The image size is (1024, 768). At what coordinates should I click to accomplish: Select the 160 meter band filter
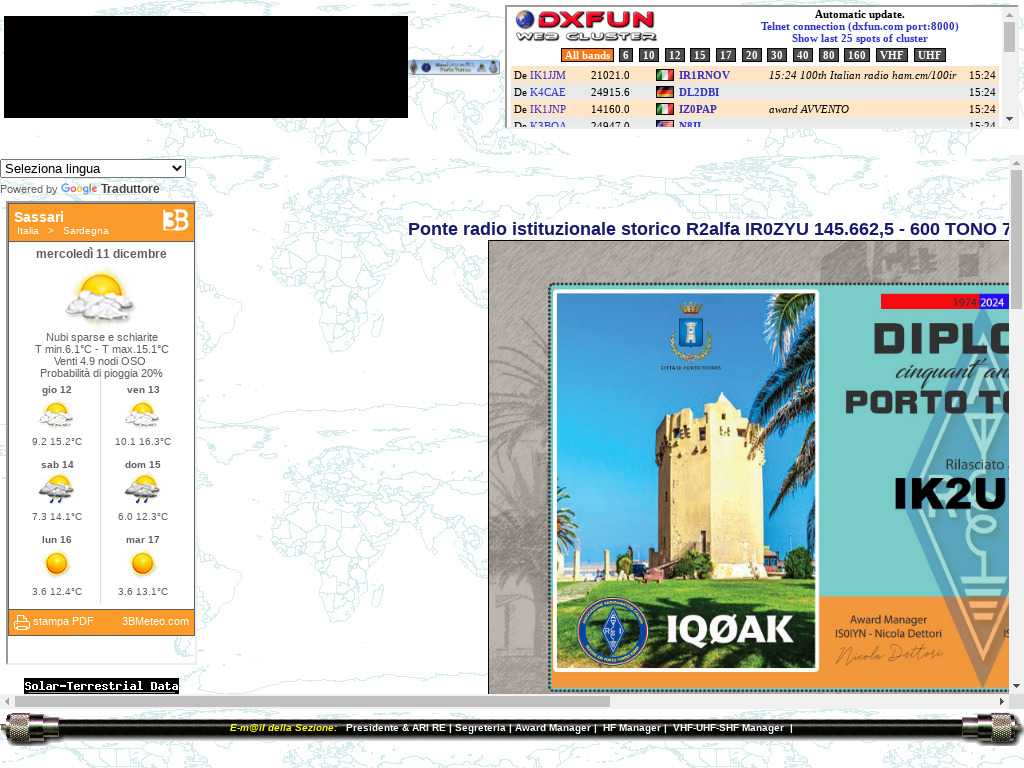pos(856,55)
